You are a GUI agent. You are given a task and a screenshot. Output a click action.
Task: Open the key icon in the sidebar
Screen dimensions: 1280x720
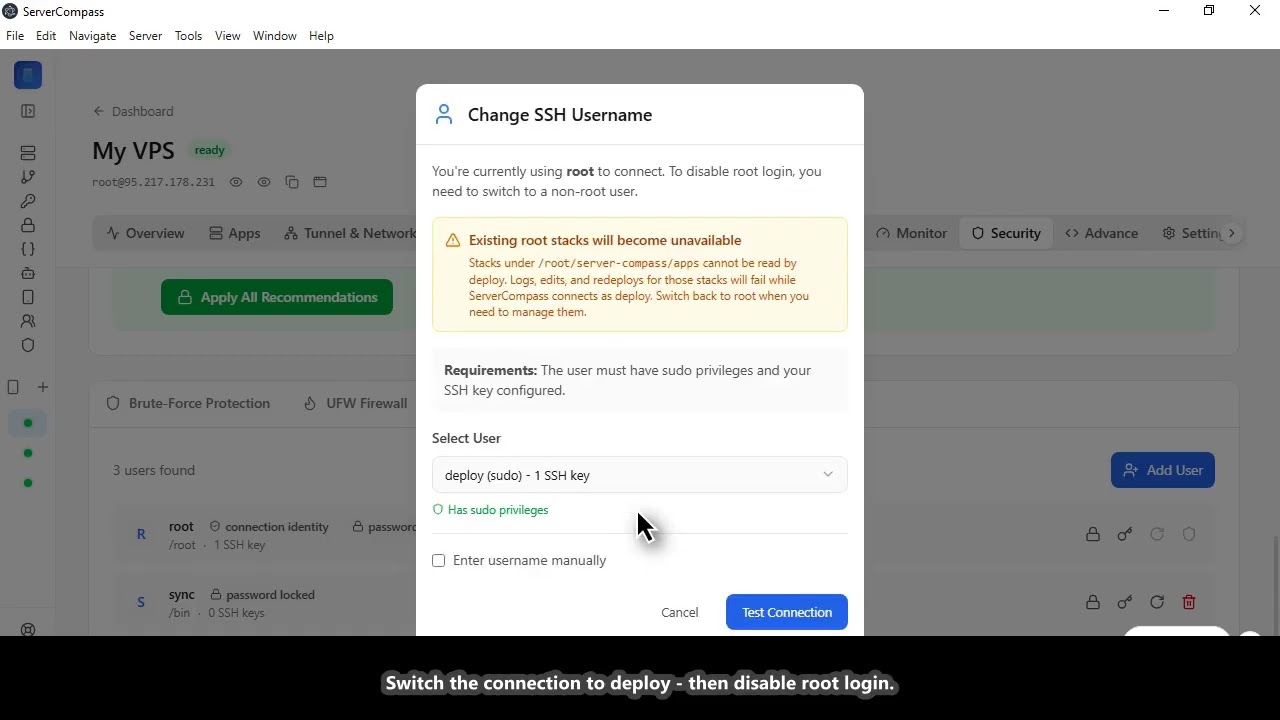[28, 201]
